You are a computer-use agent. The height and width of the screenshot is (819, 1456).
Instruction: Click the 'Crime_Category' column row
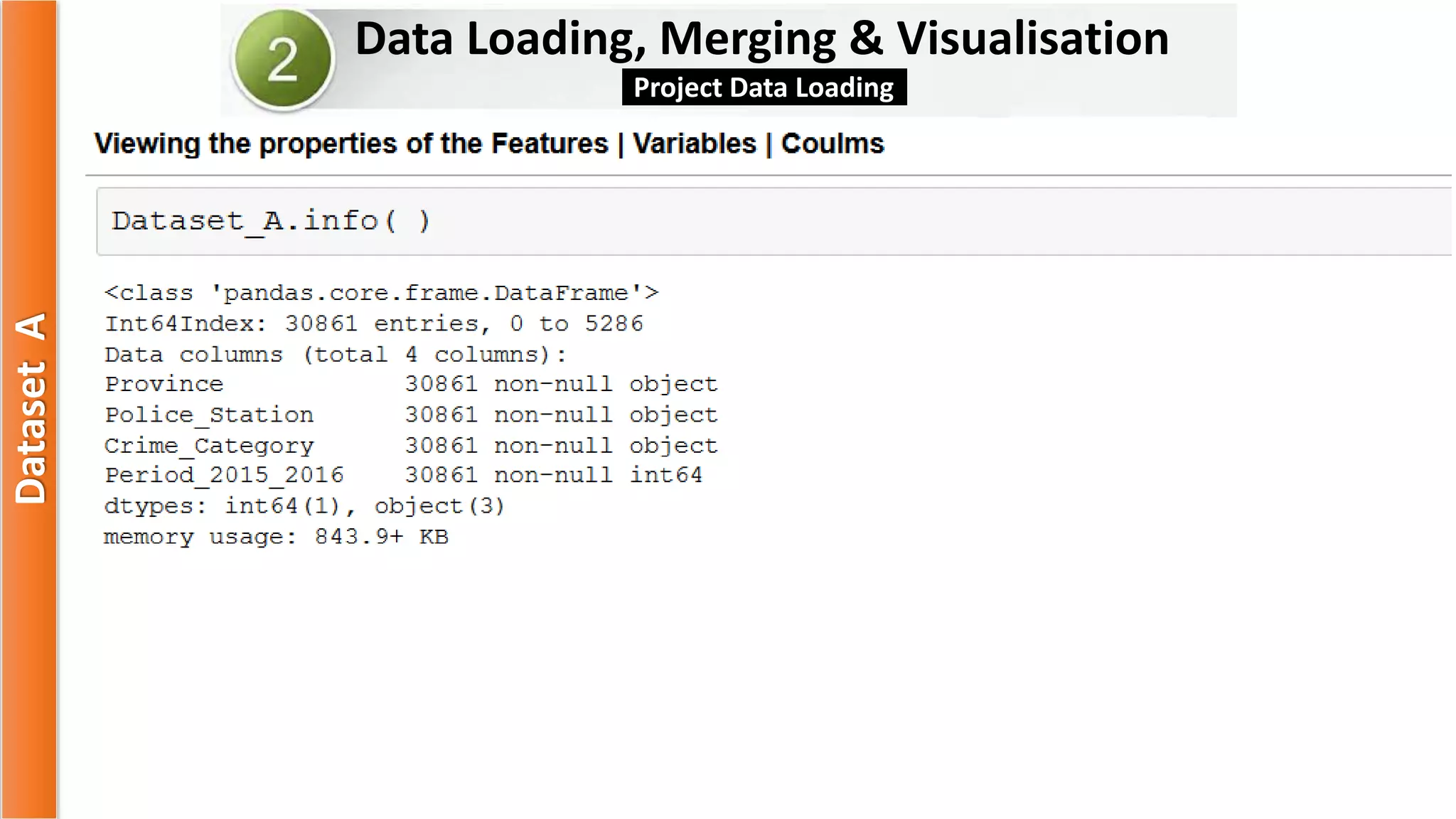(x=411, y=446)
